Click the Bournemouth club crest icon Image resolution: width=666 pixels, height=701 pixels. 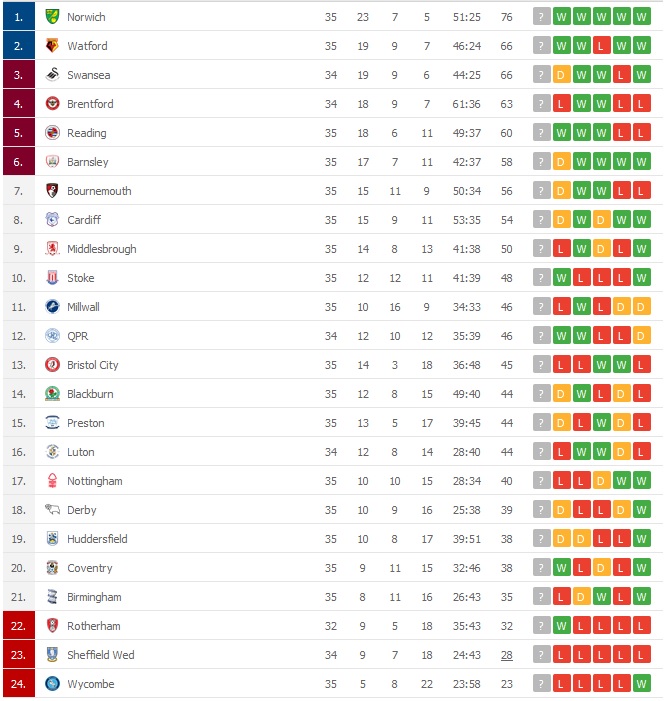tap(52, 191)
